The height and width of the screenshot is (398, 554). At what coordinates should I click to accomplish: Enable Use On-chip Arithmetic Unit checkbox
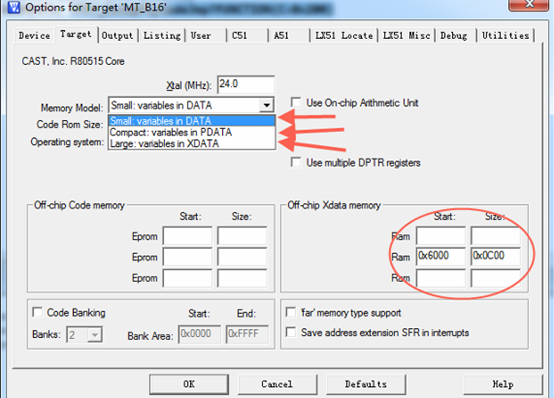[296, 103]
